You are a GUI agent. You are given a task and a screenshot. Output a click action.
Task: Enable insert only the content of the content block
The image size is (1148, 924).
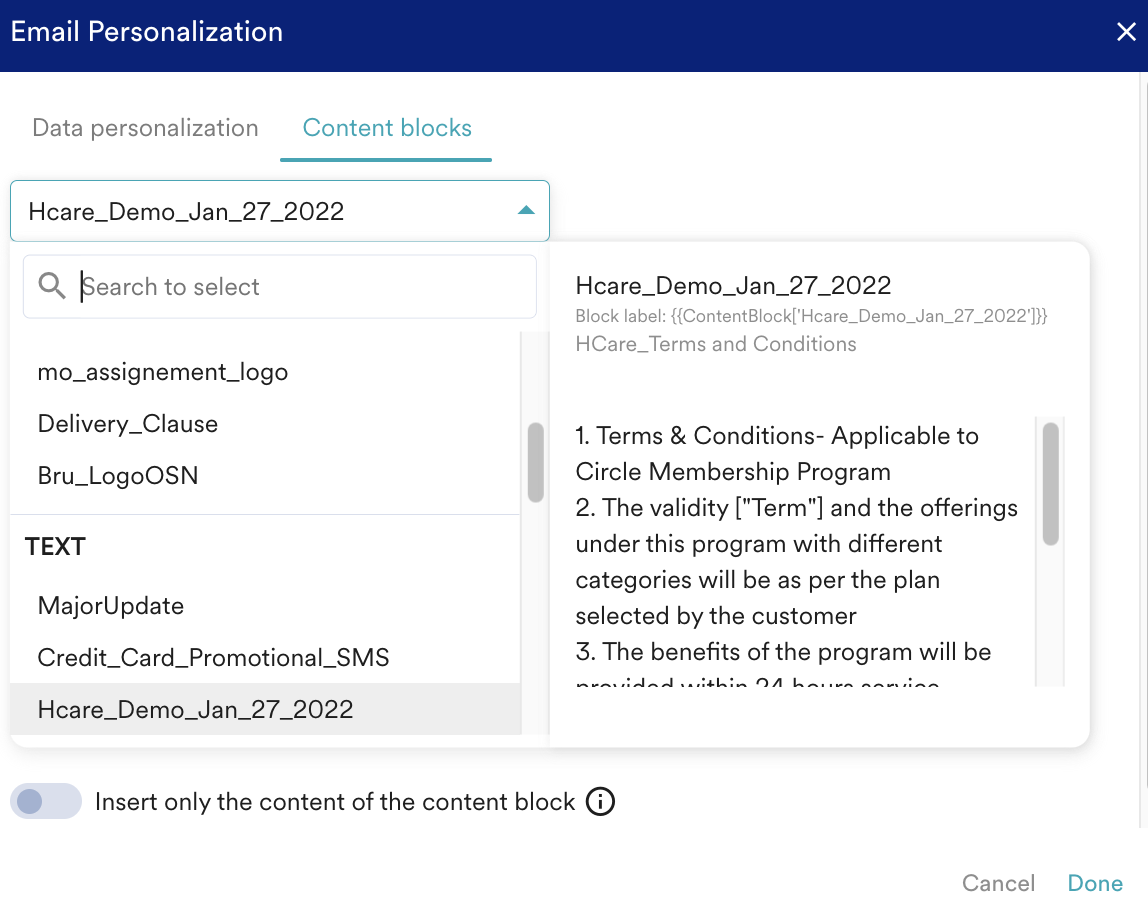[46, 801]
